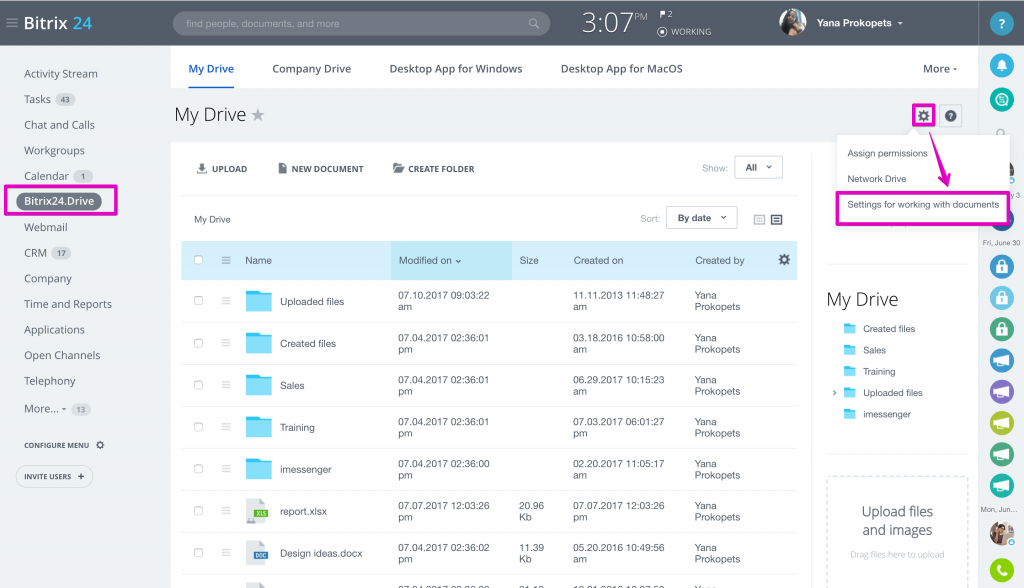This screenshot has width=1024, height=588.
Task: Select Assign permissions menu item
Action: (x=887, y=153)
